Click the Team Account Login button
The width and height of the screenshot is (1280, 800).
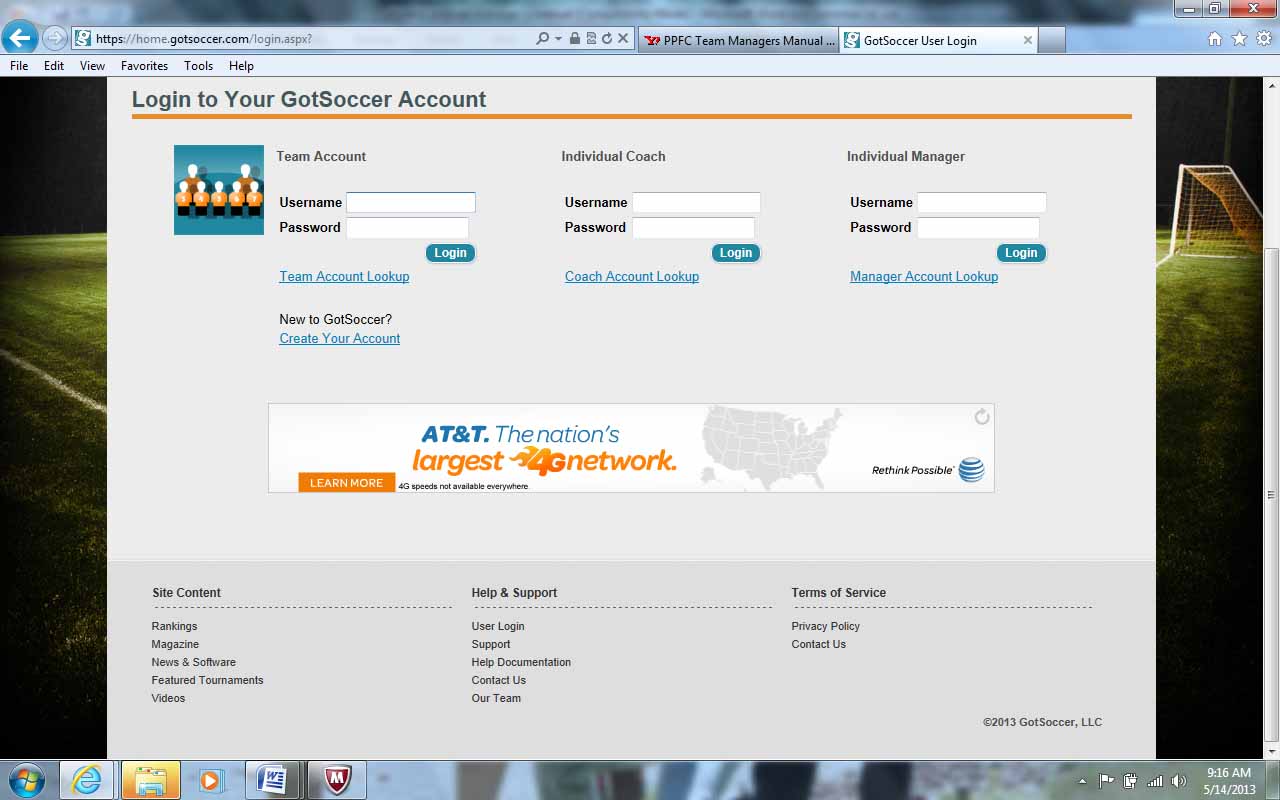coord(450,253)
